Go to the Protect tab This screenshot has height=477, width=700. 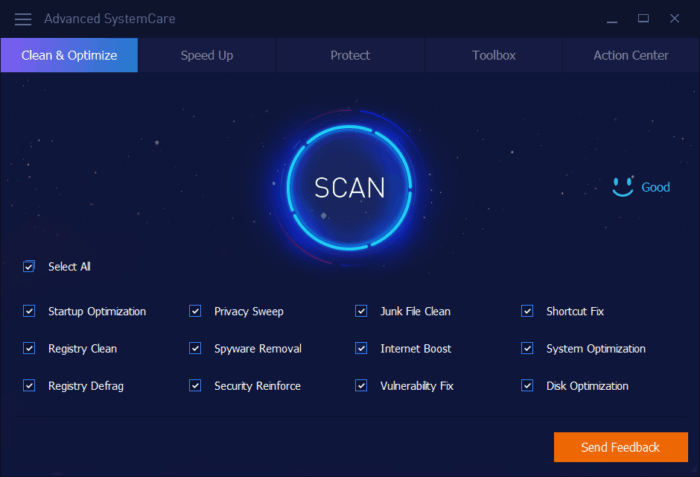coord(350,55)
